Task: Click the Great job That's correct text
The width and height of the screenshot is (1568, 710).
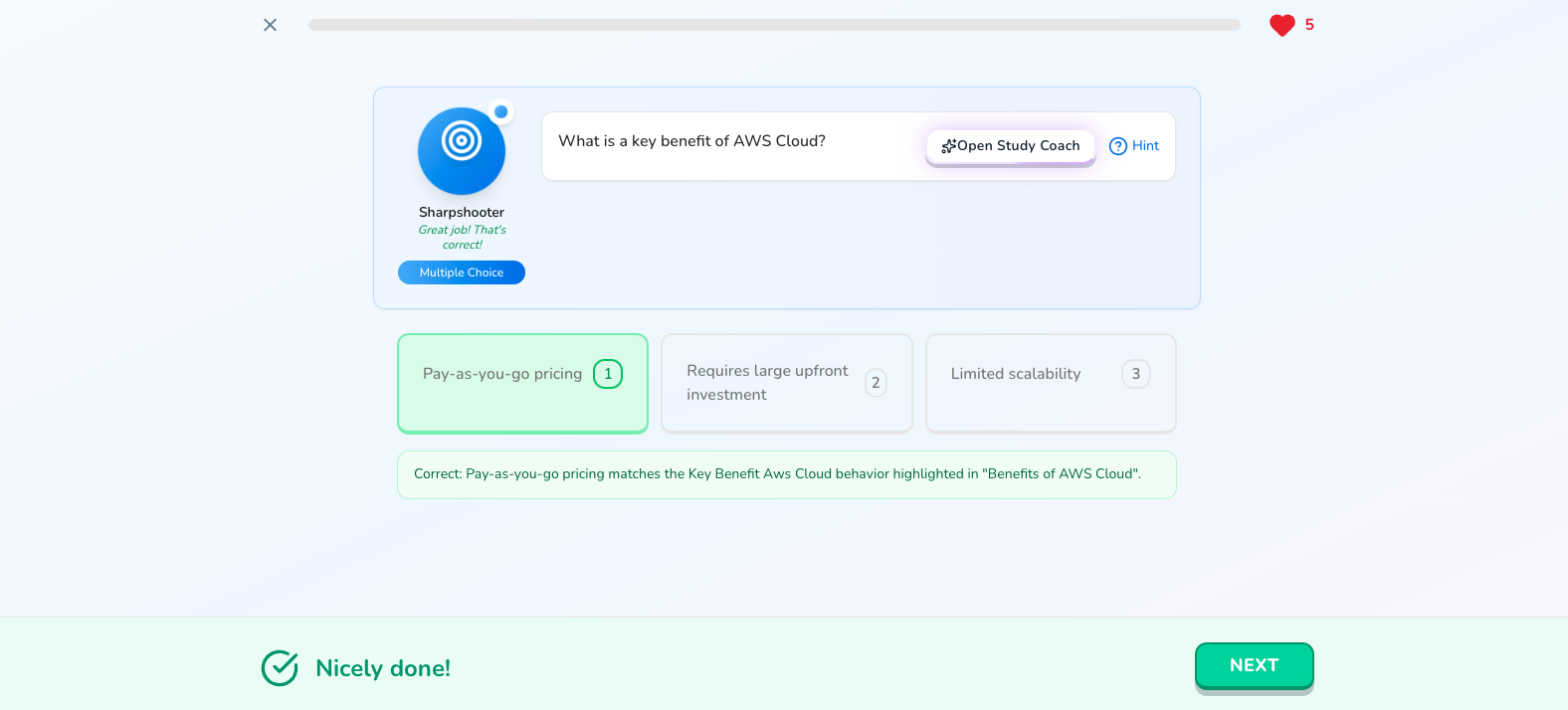Action: tap(462, 237)
